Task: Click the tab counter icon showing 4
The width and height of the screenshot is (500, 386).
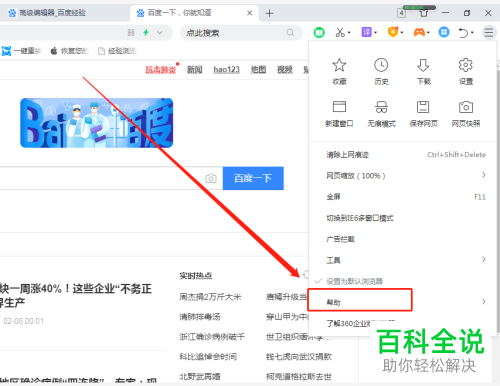Action: pyautogui.click(x=401, y=13)
